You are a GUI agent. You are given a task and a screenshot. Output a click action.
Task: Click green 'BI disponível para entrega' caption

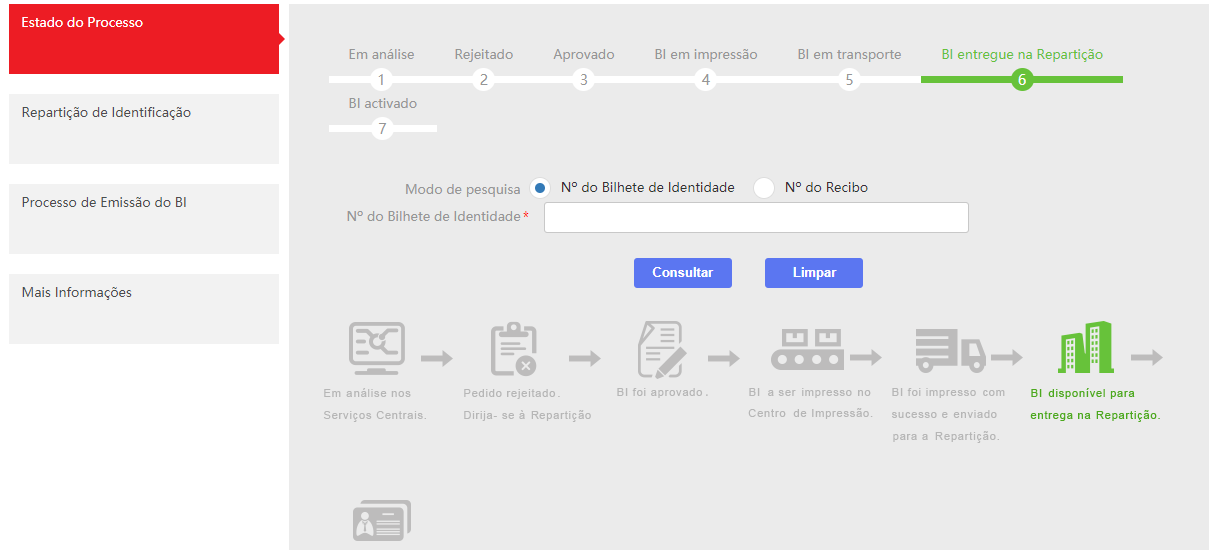click(1096, 404)
